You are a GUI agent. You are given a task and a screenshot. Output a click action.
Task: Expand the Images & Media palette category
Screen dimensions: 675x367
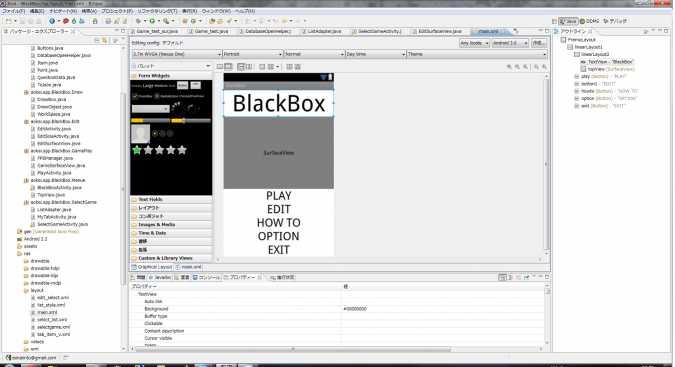point(171,225)
